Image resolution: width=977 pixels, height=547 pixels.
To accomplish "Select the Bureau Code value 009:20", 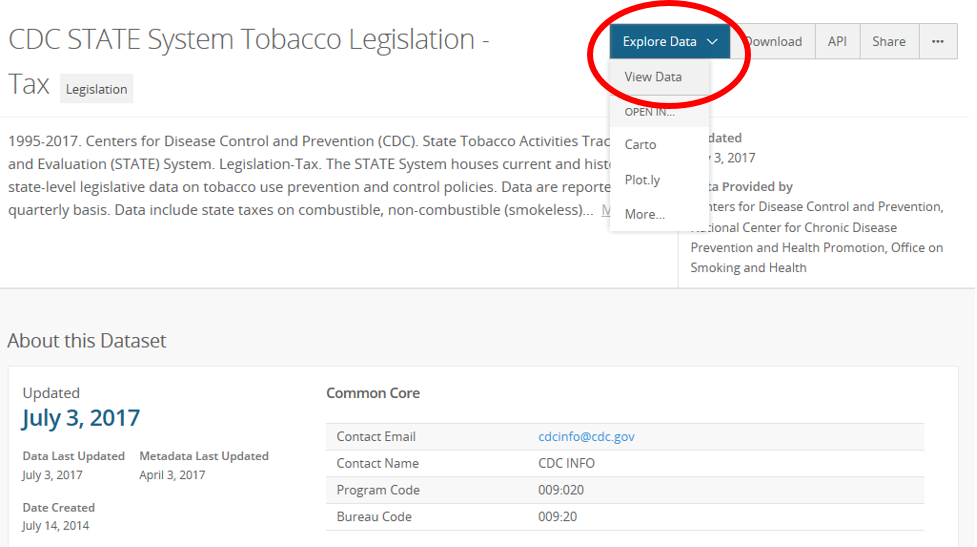I will [x=557, y=517].
